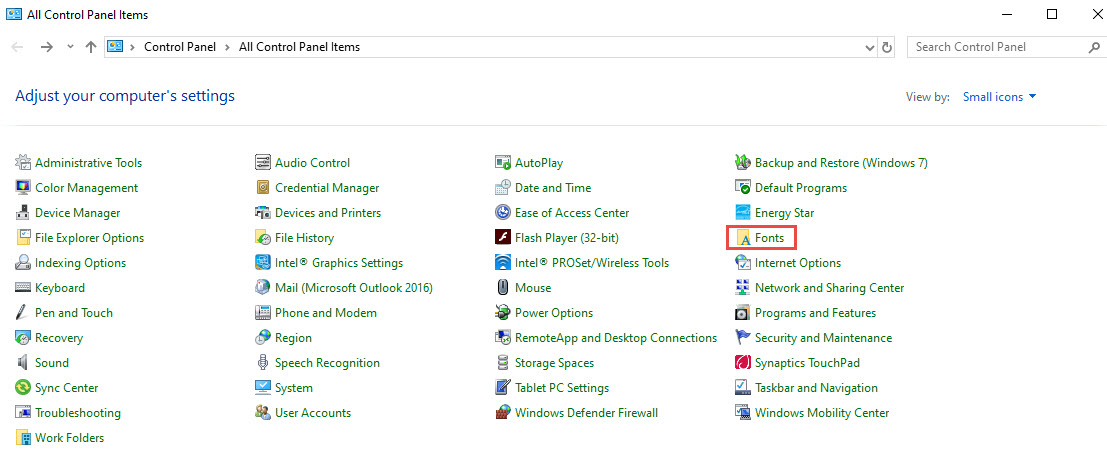Open the Synaptics TouchPad icon

(x=743, y=363)
